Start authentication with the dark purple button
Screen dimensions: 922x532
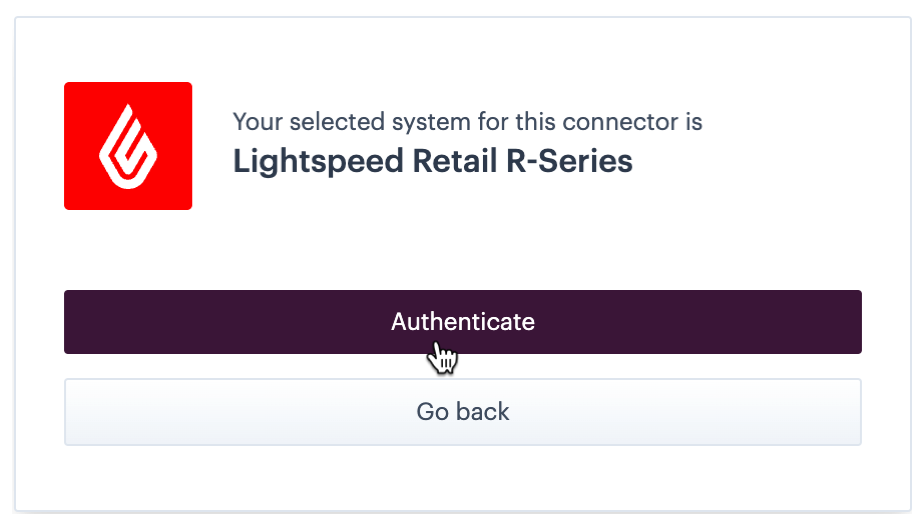(x=462, y=322)
